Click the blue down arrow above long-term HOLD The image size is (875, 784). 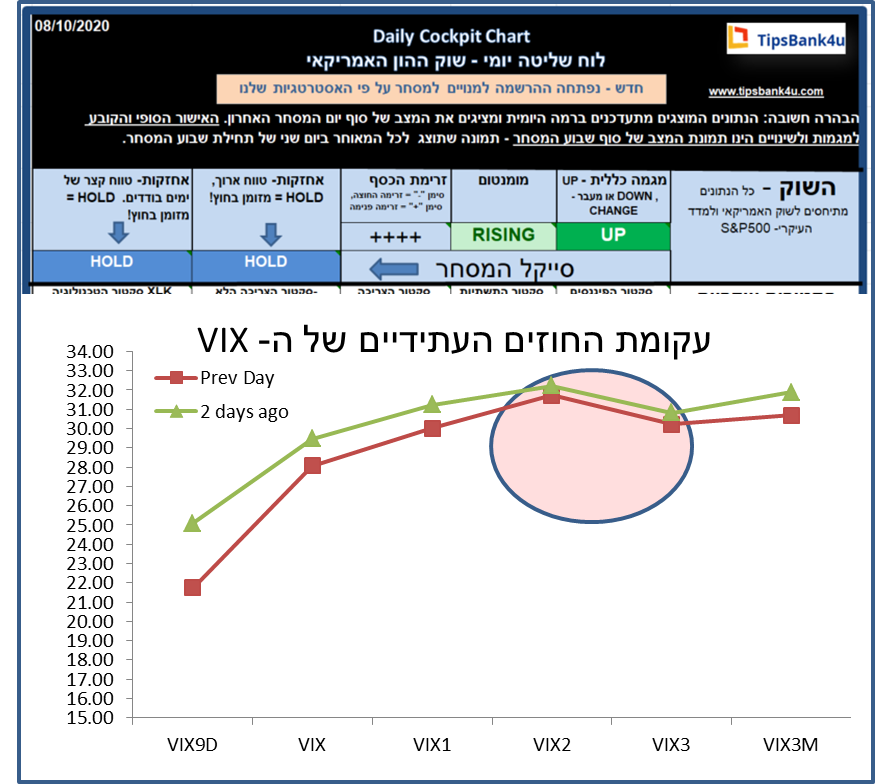[x=271, y=234]
